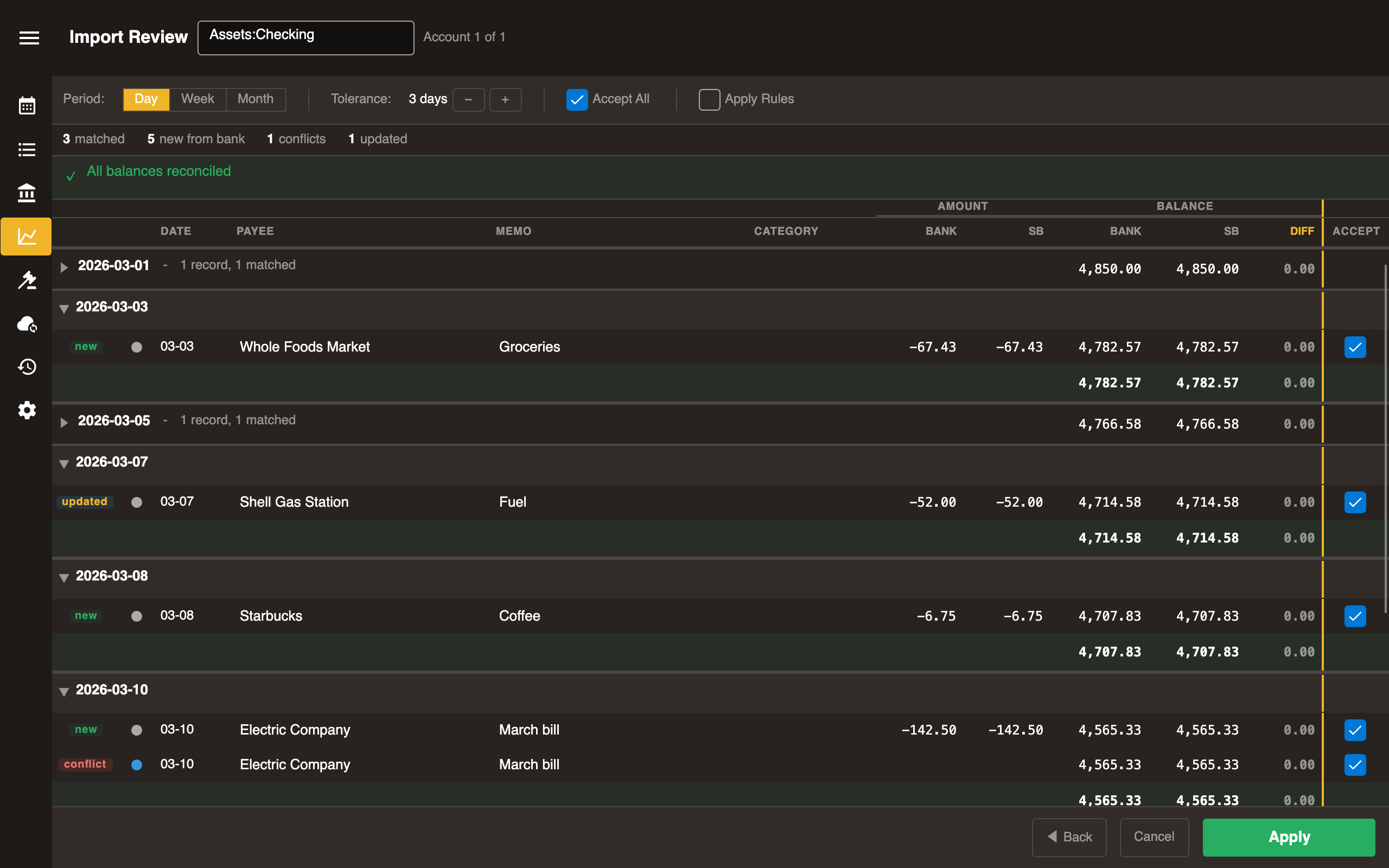Open the Assets:Checking account selector
Viewport: 1389px width, 868px height.
click(305, 38)
